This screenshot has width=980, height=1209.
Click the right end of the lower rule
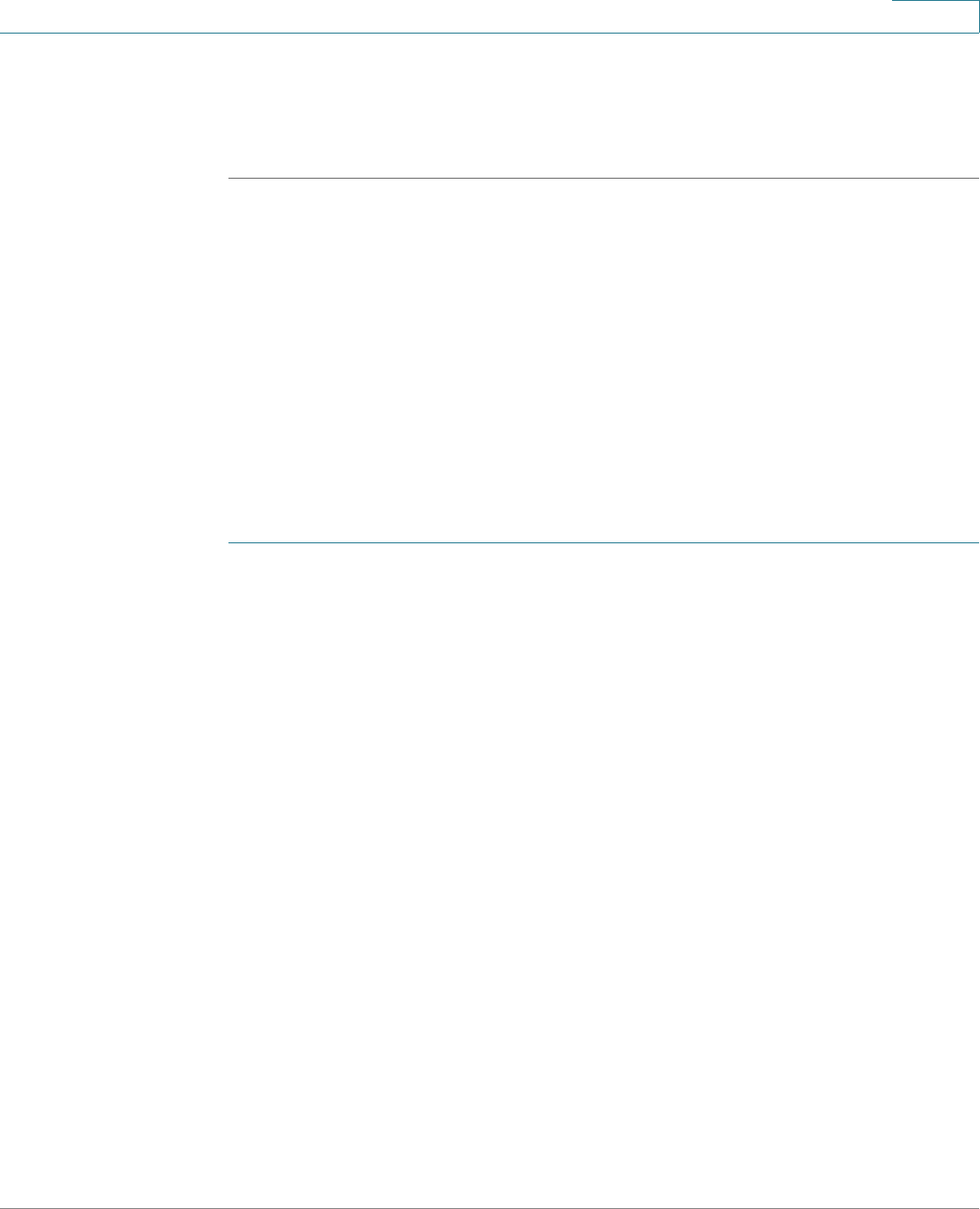(x=976, y=543)
